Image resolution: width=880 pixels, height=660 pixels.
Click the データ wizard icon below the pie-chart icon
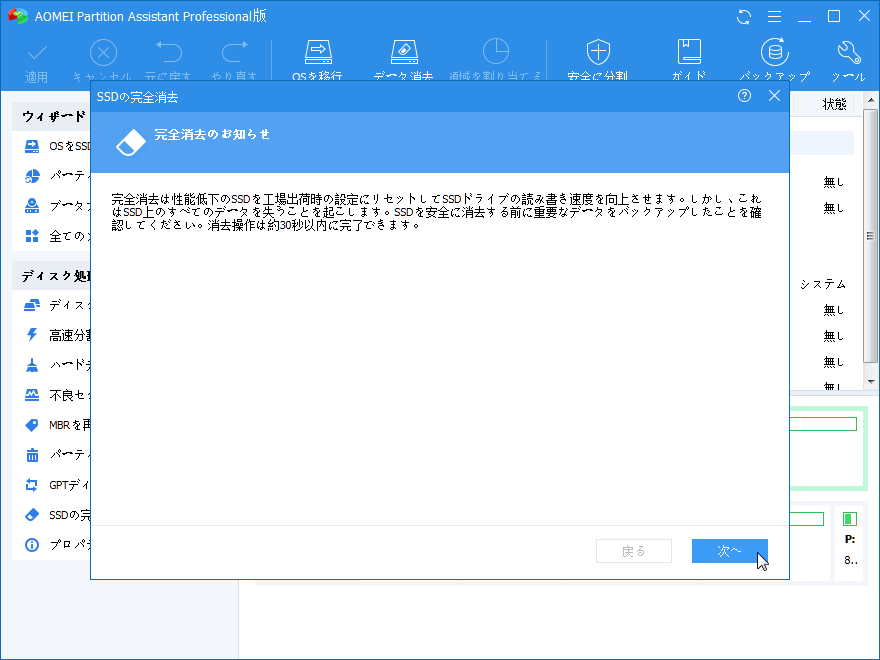tap(32, 206)
